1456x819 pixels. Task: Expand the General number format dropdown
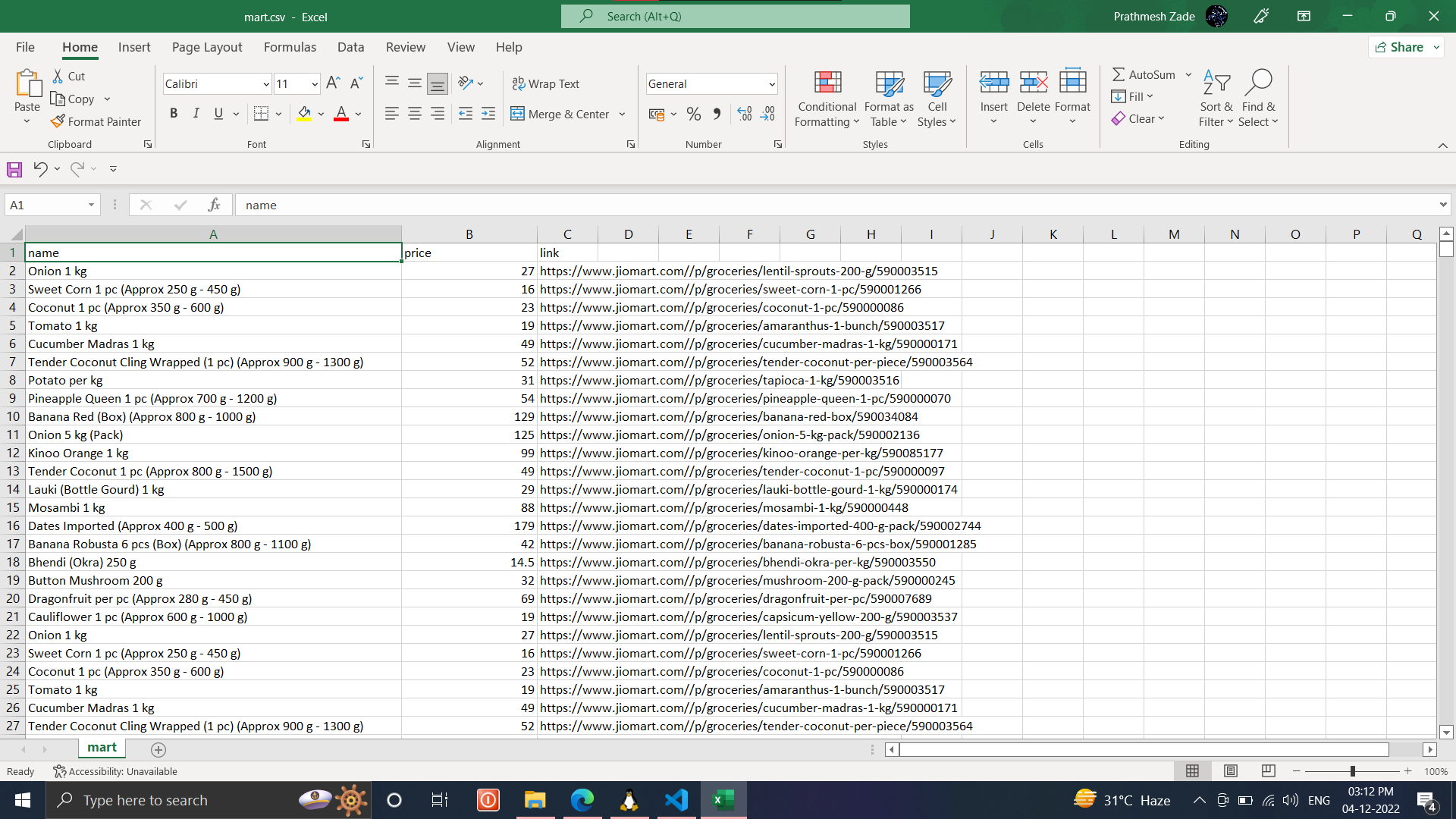point(771,84)
